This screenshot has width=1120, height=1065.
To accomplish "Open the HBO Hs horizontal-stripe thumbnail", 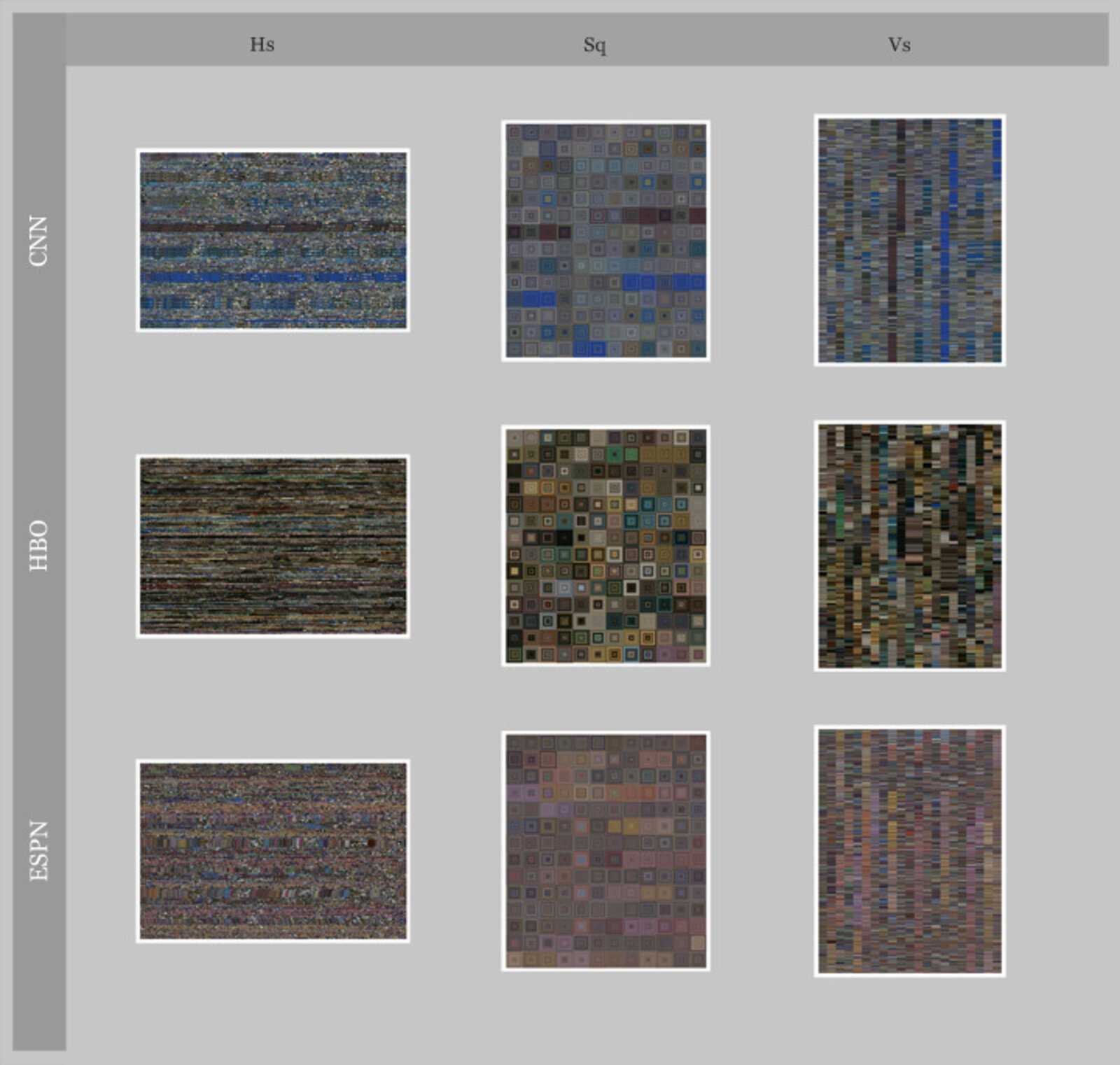I will point(272,546).
